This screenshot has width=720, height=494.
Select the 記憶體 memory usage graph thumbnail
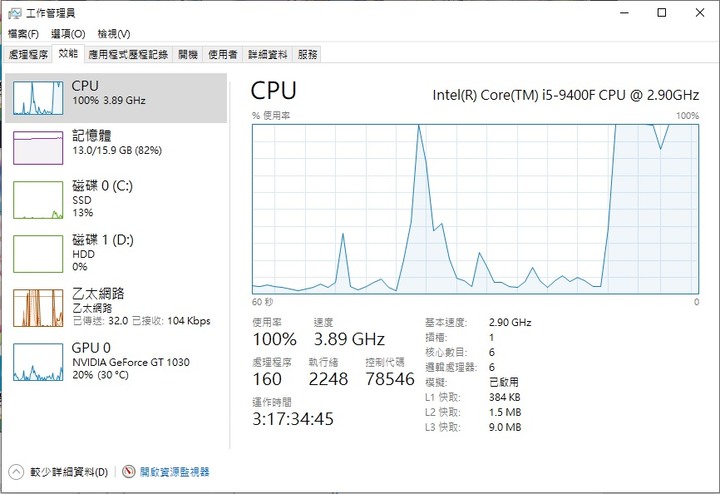tap(38, 148)
